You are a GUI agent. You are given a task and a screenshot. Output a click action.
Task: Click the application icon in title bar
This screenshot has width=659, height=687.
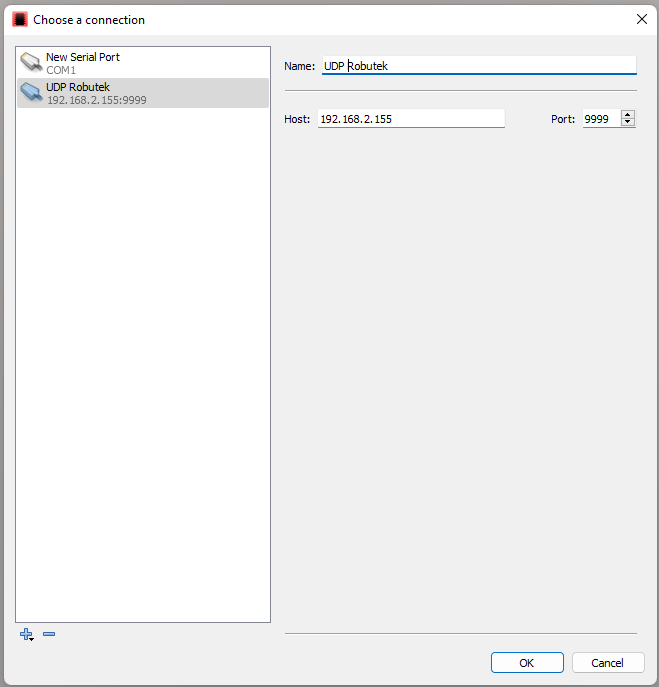19,19
